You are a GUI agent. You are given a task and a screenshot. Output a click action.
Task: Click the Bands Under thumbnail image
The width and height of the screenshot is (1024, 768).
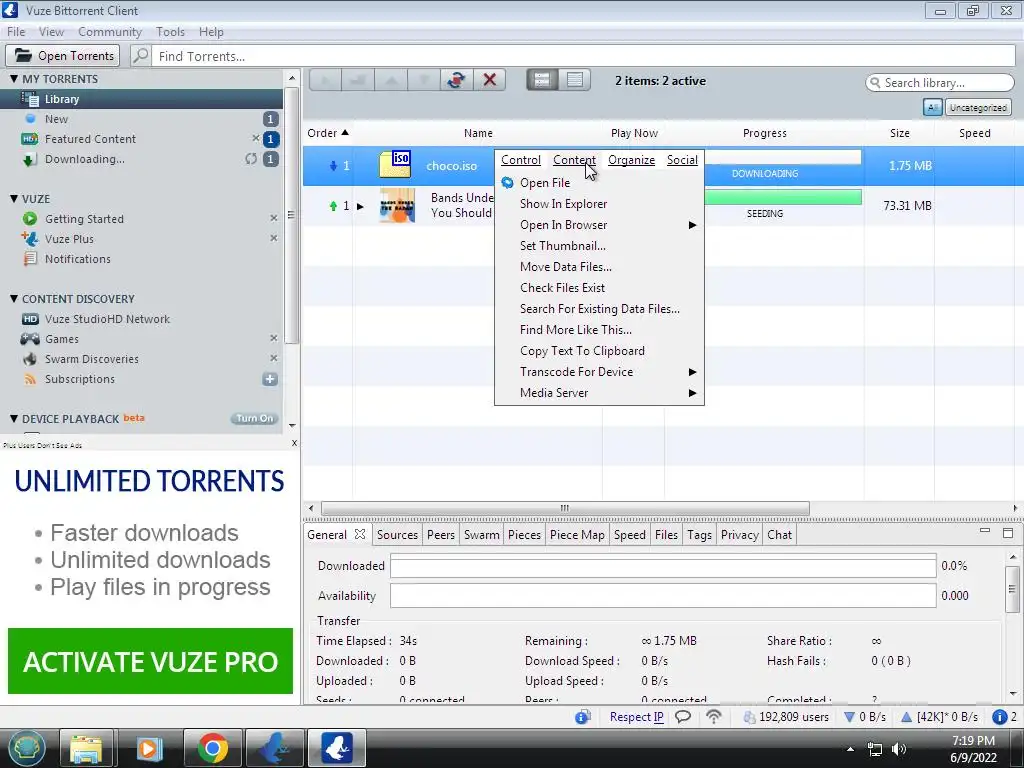(397, 205)
